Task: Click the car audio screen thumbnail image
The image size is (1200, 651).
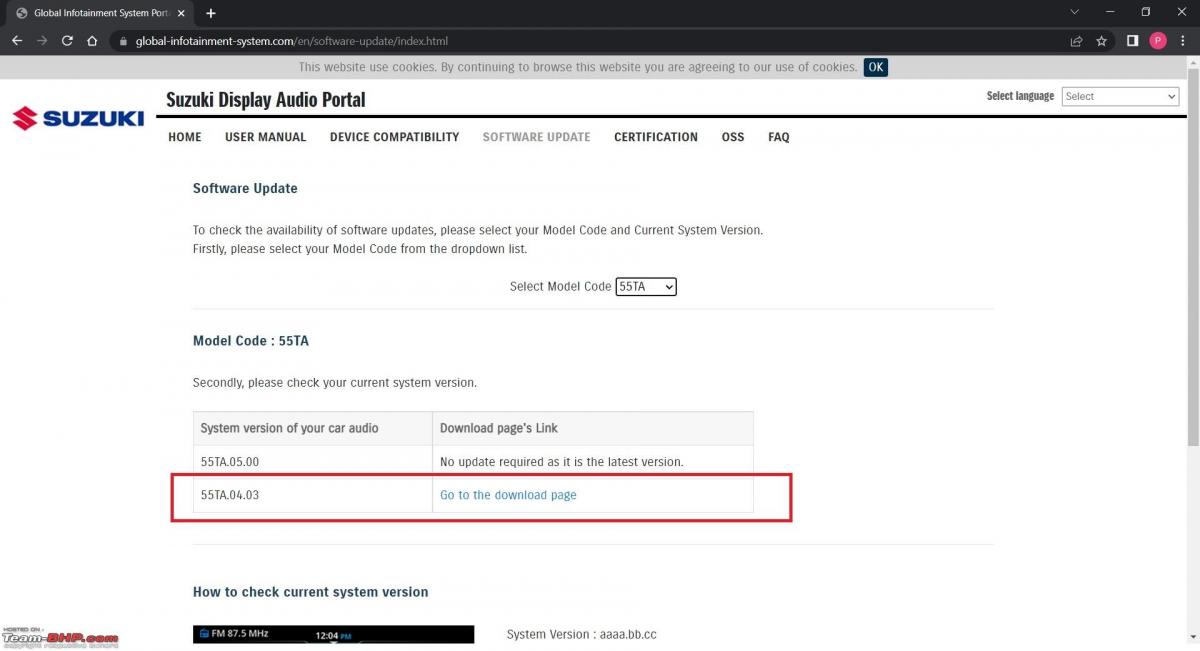Action: 334,636
